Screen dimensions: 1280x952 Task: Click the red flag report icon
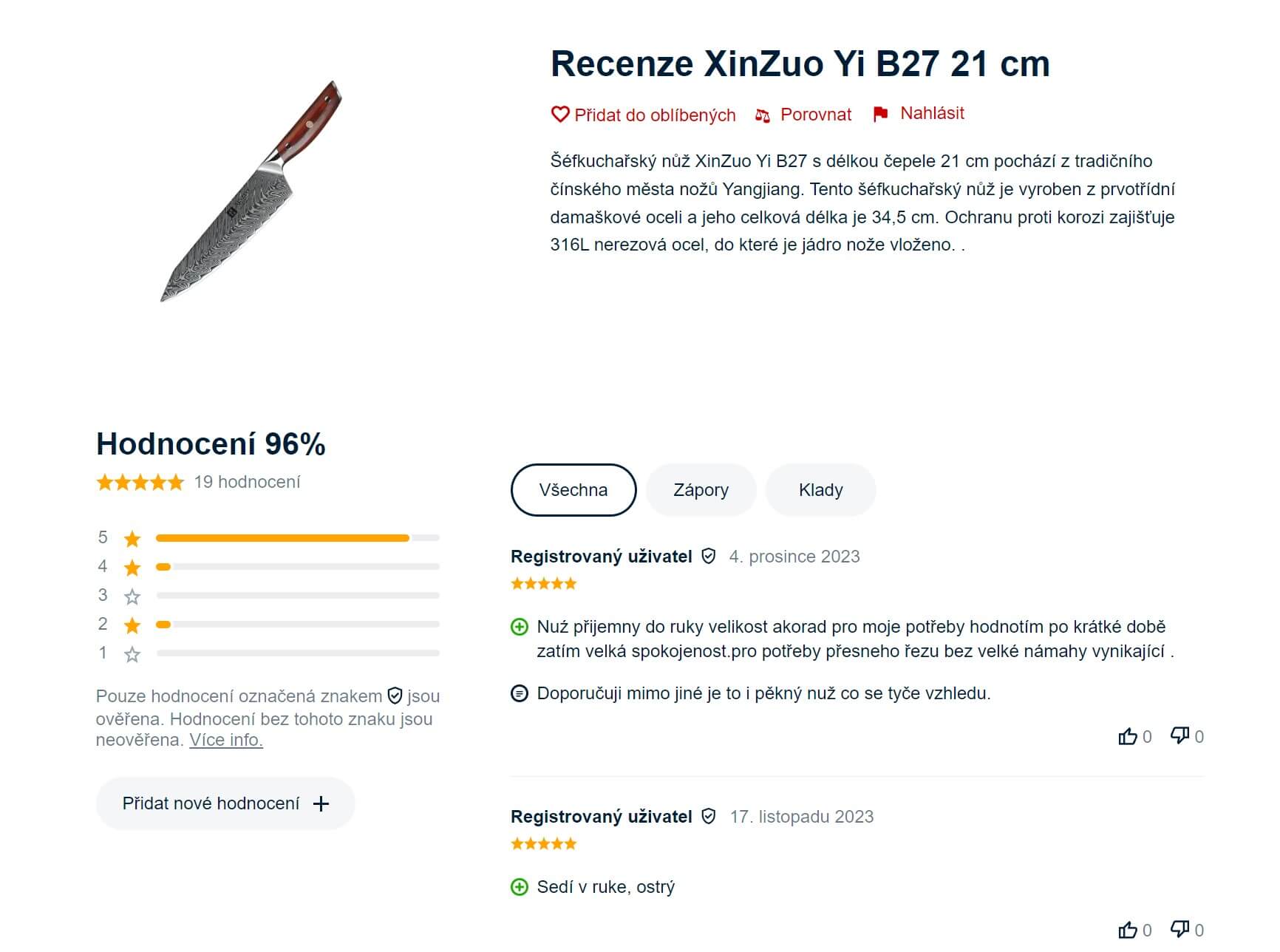tap(880, 114)
